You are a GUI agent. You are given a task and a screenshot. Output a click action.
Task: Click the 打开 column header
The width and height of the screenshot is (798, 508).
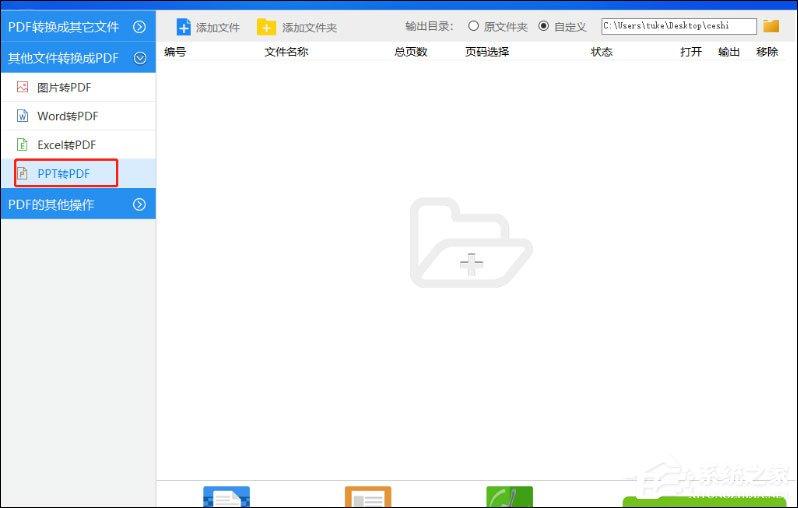tap(691, 51)
